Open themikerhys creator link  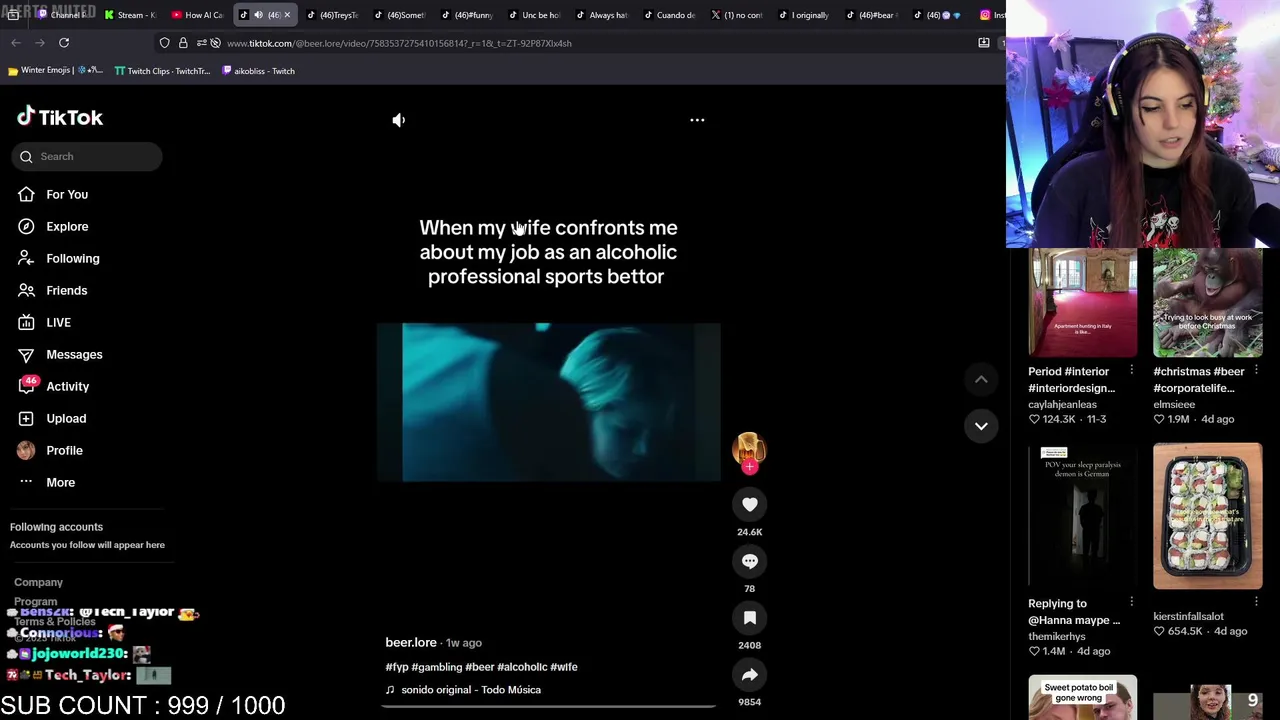tap(1056, 637)
